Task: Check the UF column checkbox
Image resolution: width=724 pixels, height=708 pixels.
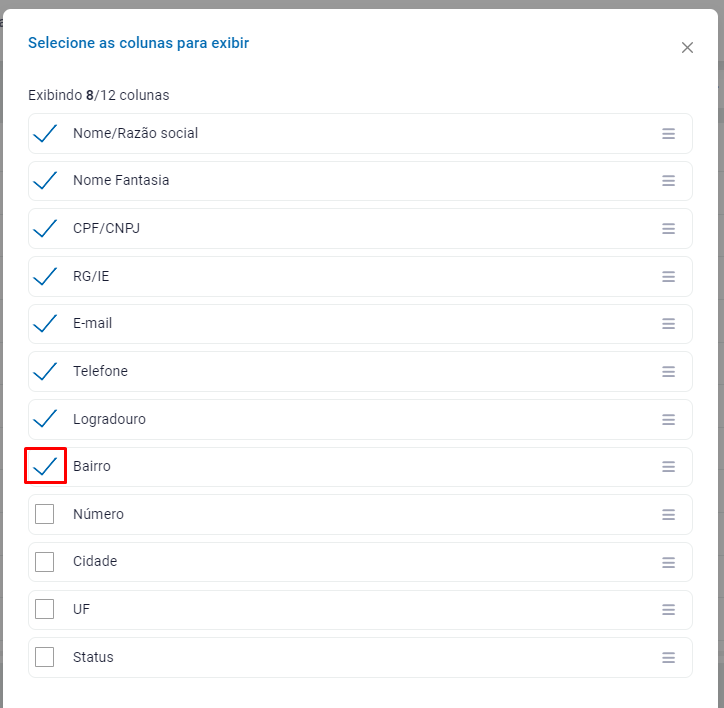Action: click(x=45, y=609)
